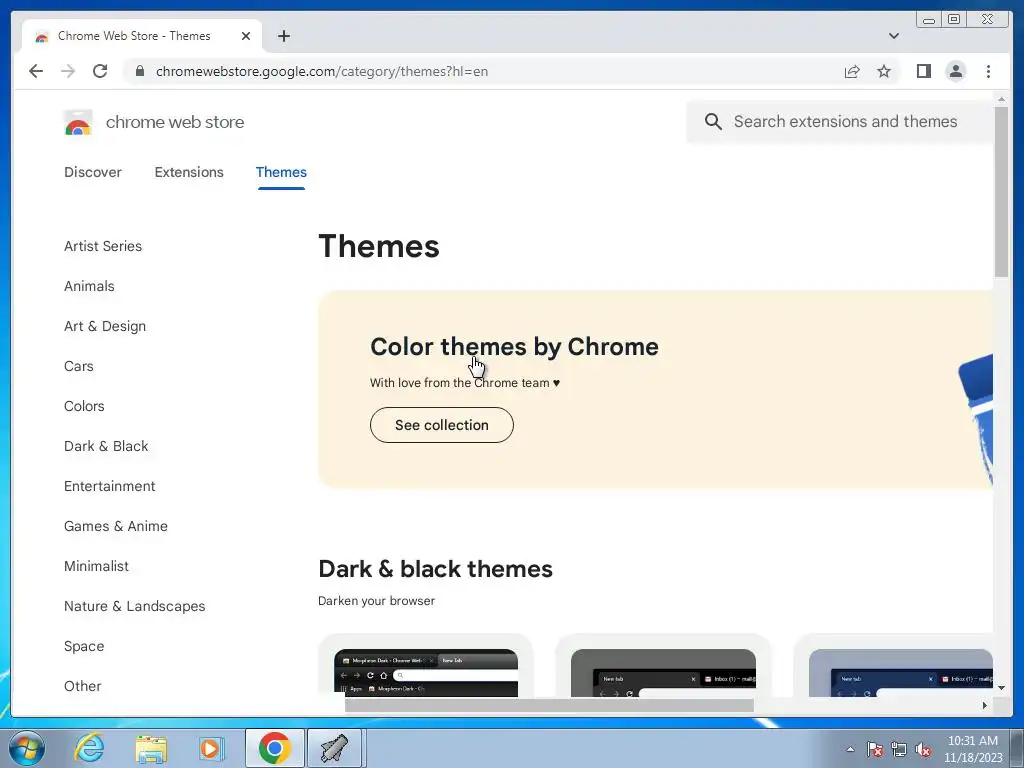Open the Games & Anime category
This screenshot has width=1024, height=768.
116,526
